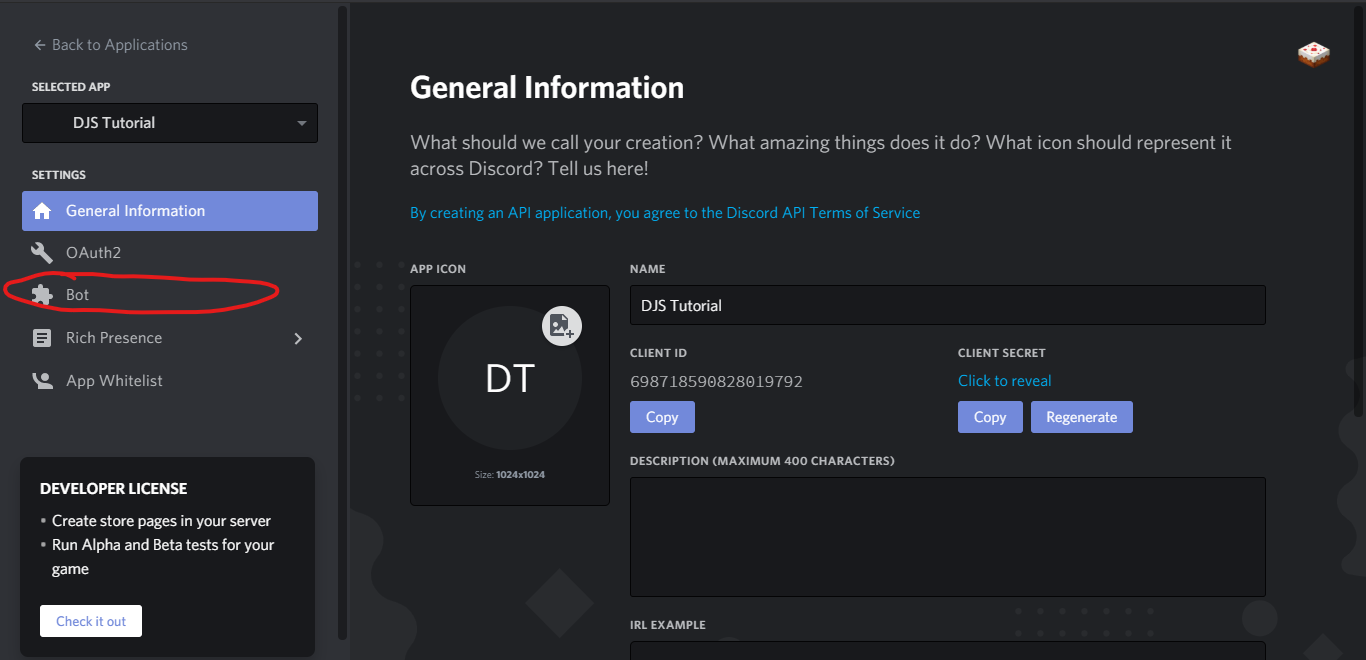1366x660 pixels.
Task: Regenerate the client secret
Action: pos(1081,417)
